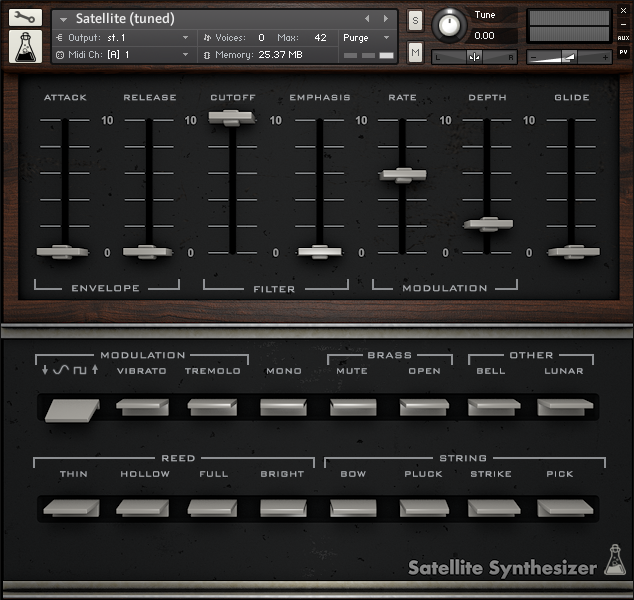Toggle the Vibrato modulation switch
The height and width of the screenshot is (600, 634).
[x=141, y=407]
